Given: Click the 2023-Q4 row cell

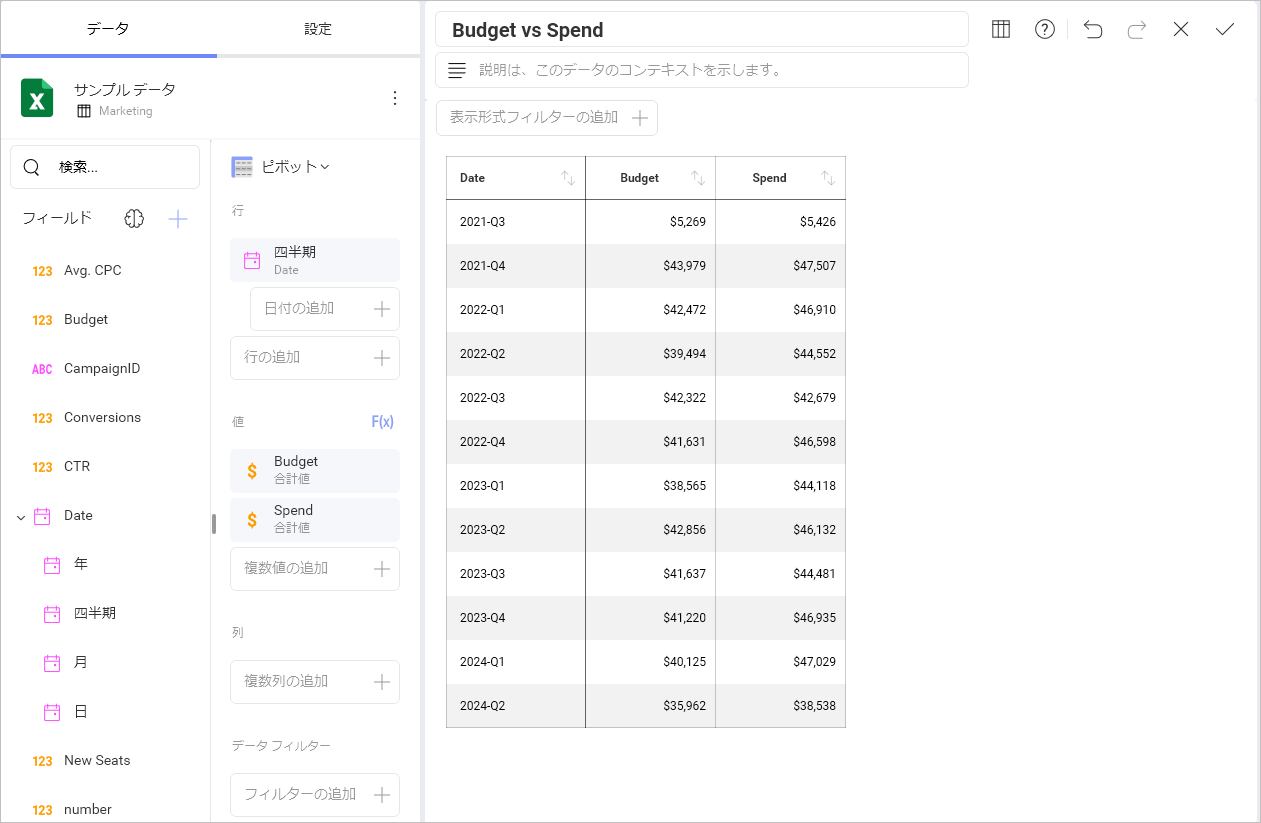Looking at the screenshot, I should tap(516, 618).
